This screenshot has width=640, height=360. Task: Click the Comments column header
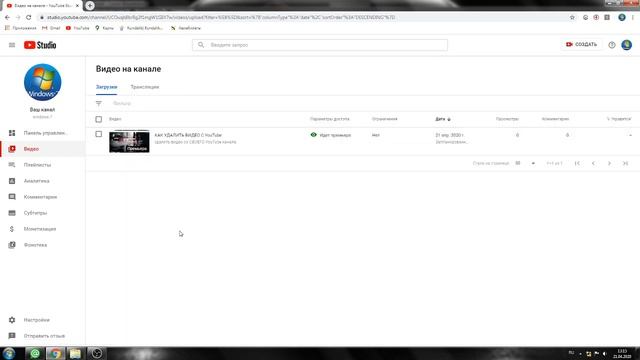click(555, 119)
